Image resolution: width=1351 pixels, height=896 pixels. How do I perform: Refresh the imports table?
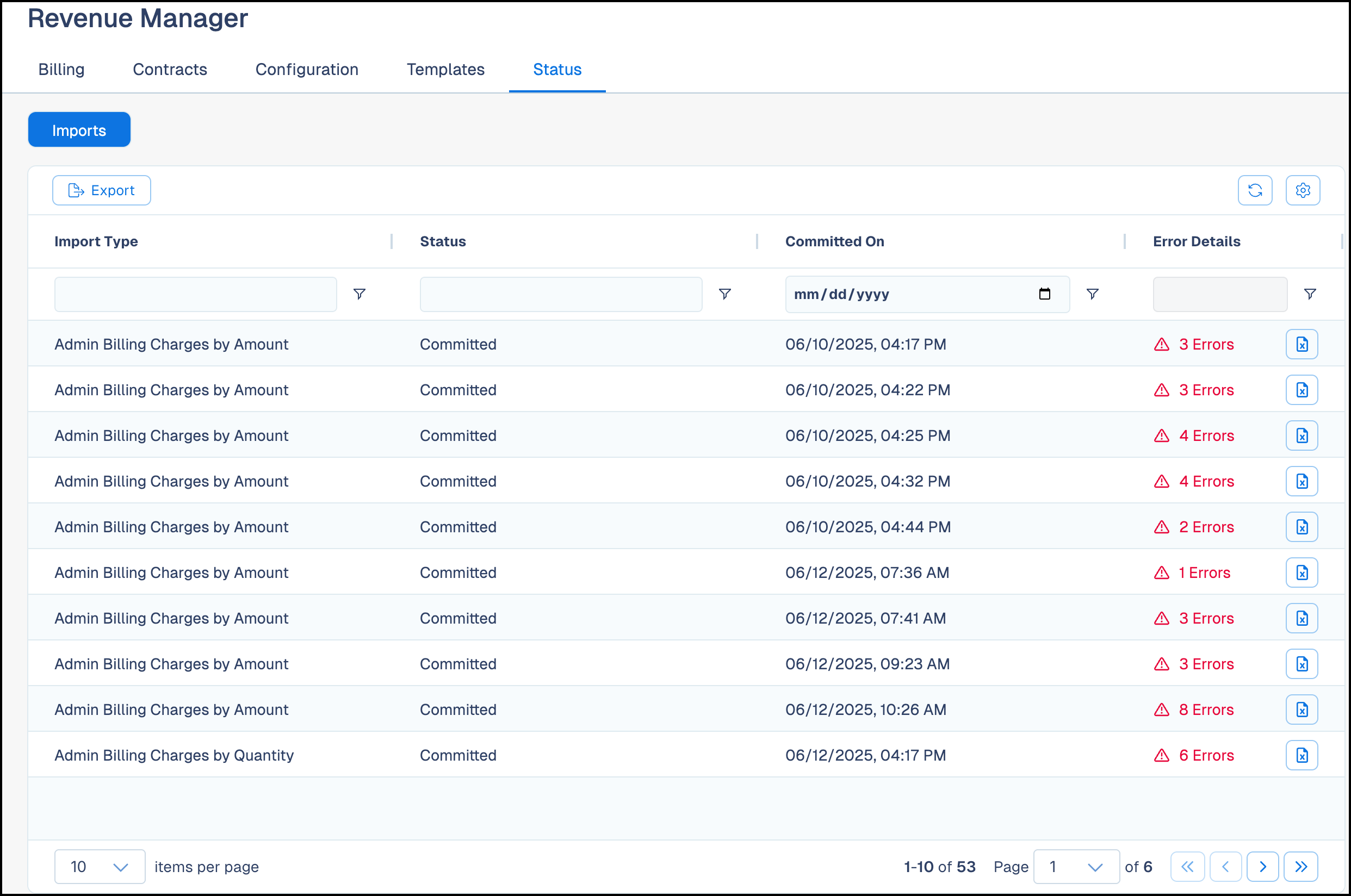[1255, 190]
